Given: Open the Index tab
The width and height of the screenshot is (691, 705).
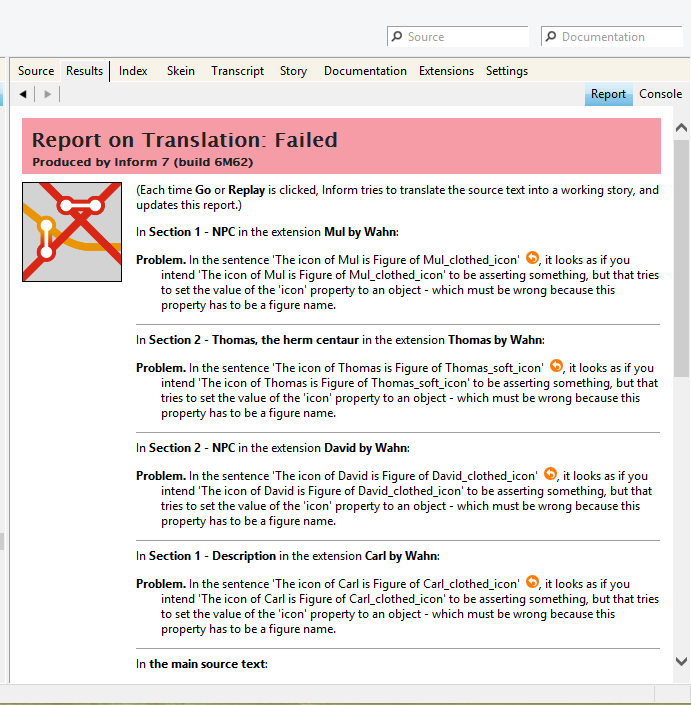Looking at the screenshot, I should coord(133,71).
